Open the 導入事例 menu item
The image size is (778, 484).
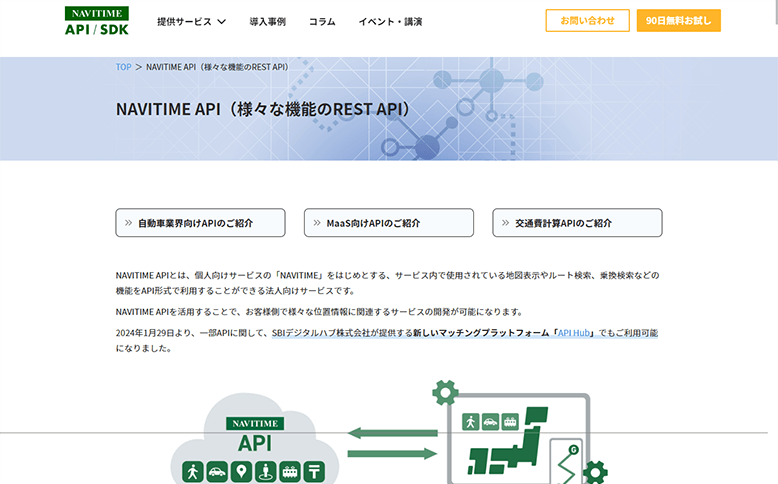point(267,21)
